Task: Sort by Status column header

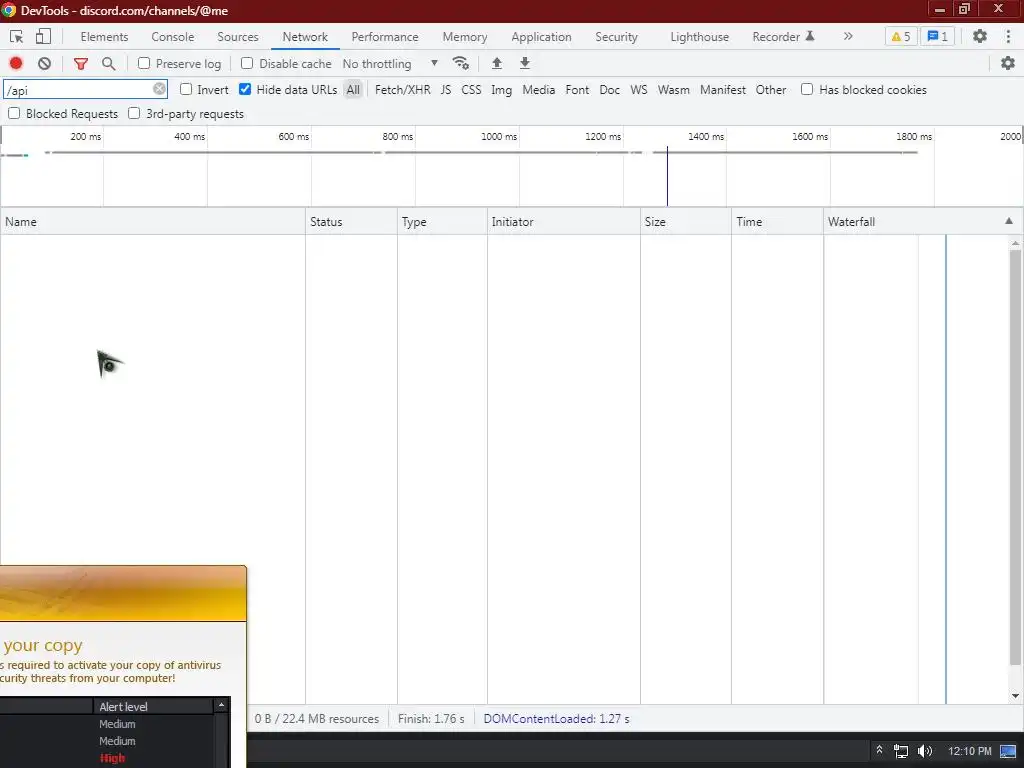Action: pos(351,221)
